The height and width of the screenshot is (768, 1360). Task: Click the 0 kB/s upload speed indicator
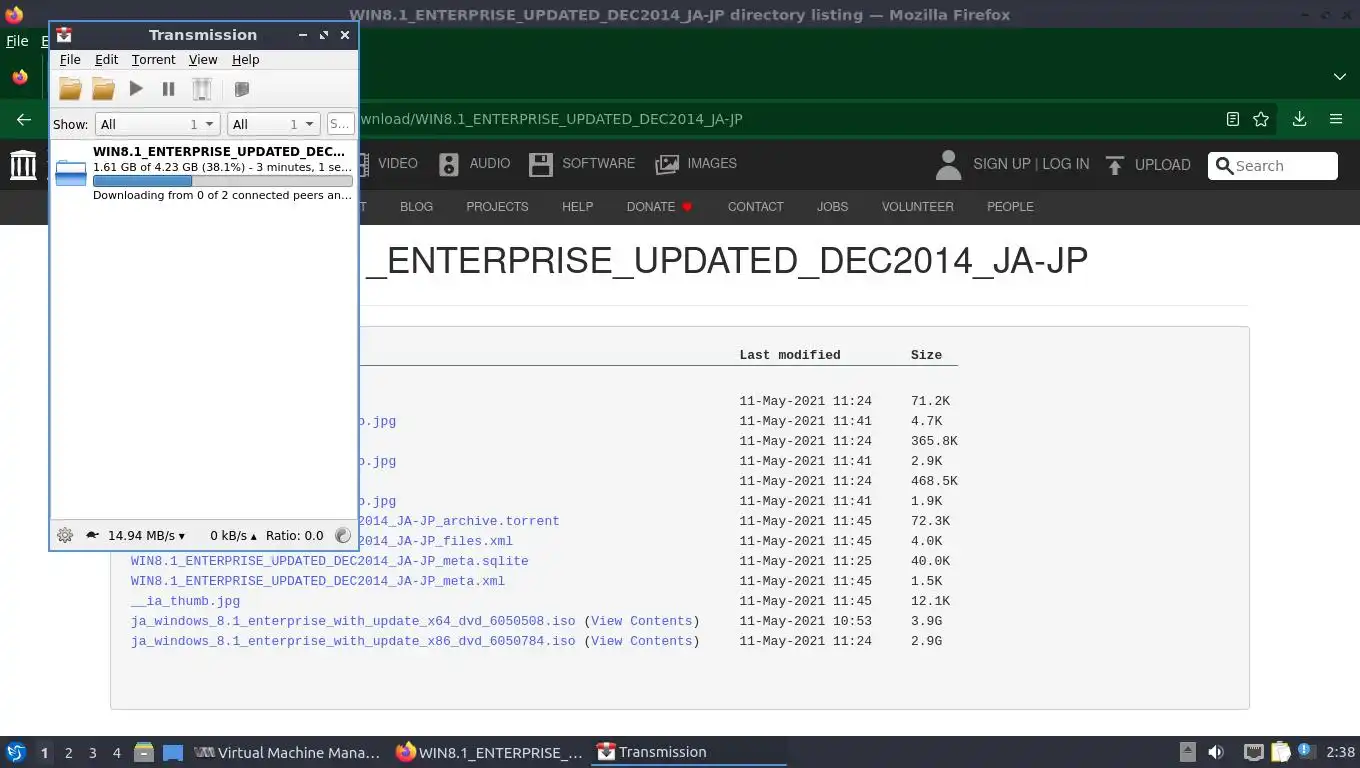tap(233, 535)
